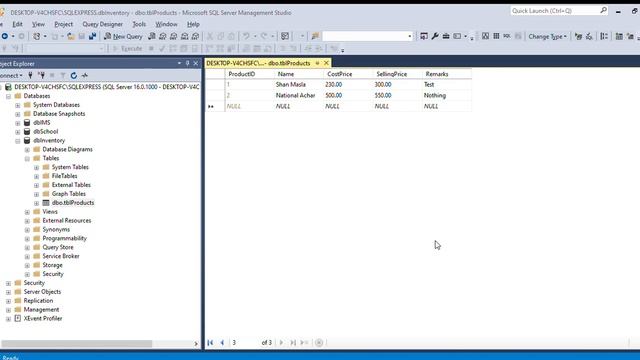Click the Save All toolbar icon
This screenshot has width=640, height=360.
click(x=92, y=36)
